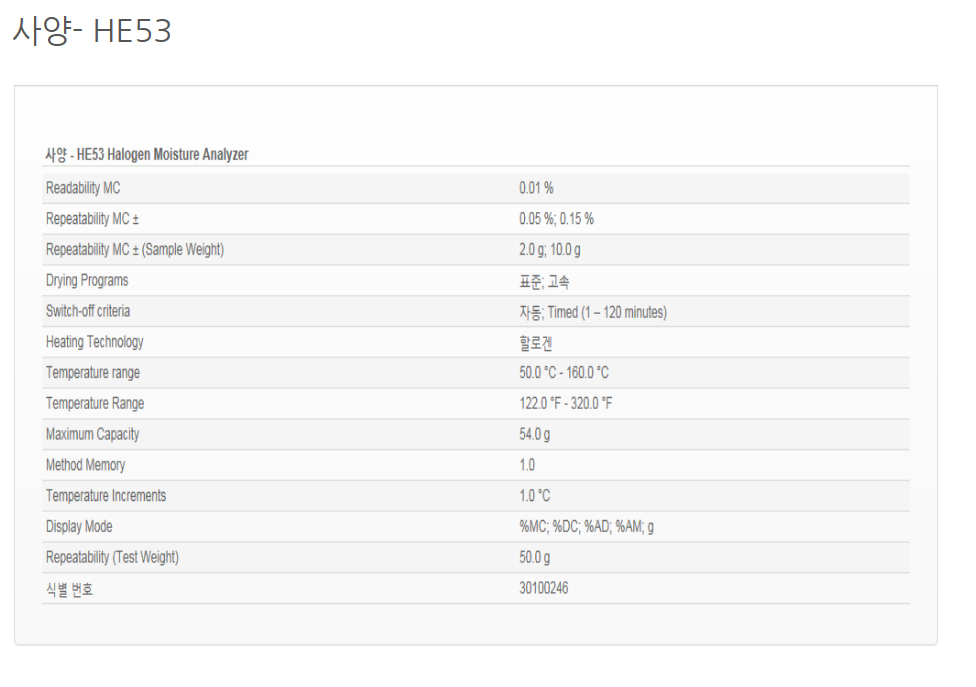976x687 pixels.
Task: Click the Temperature Increments row label
Action: tap(106, 496)
